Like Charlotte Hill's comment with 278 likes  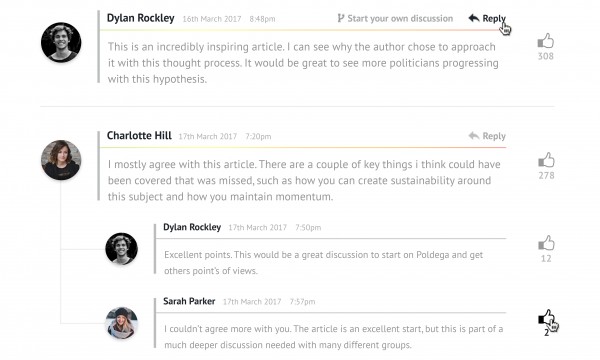coord(546,160)
